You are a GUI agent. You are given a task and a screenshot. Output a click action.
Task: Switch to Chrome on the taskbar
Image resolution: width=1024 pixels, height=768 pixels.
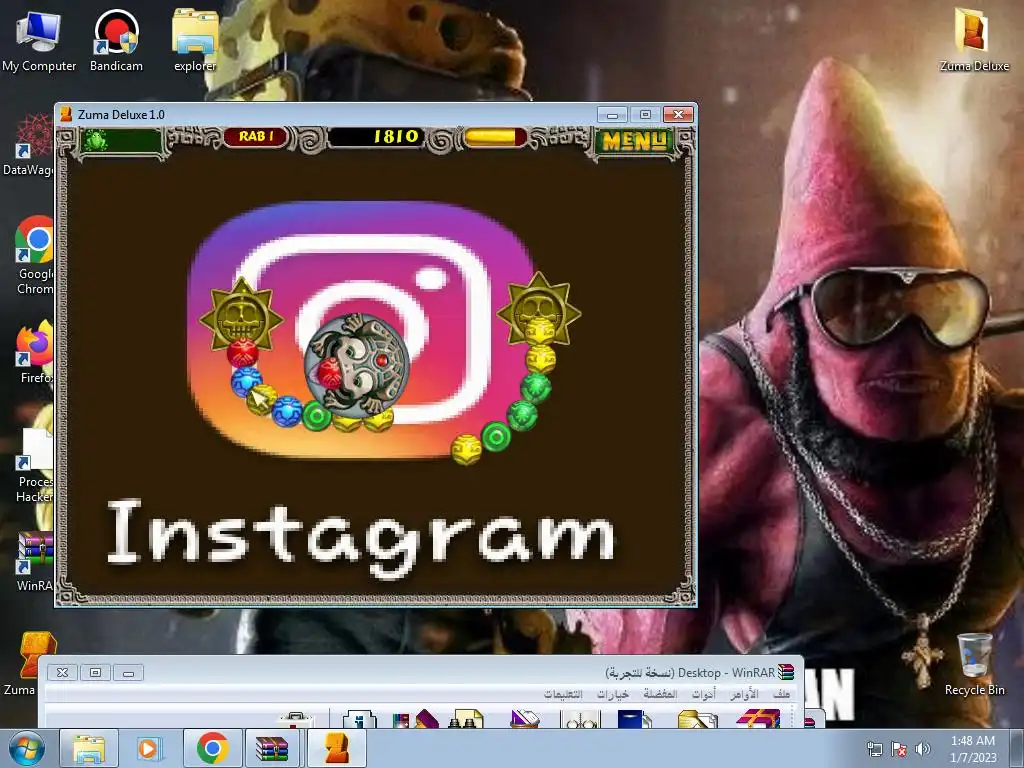pos(212,748)
